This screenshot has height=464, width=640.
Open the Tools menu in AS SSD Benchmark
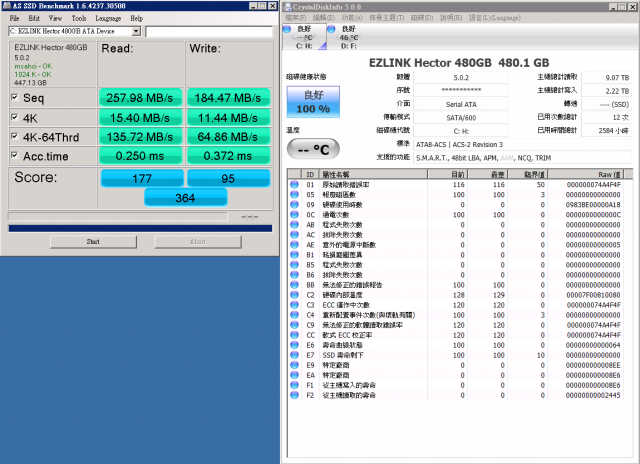pos(79,18)
